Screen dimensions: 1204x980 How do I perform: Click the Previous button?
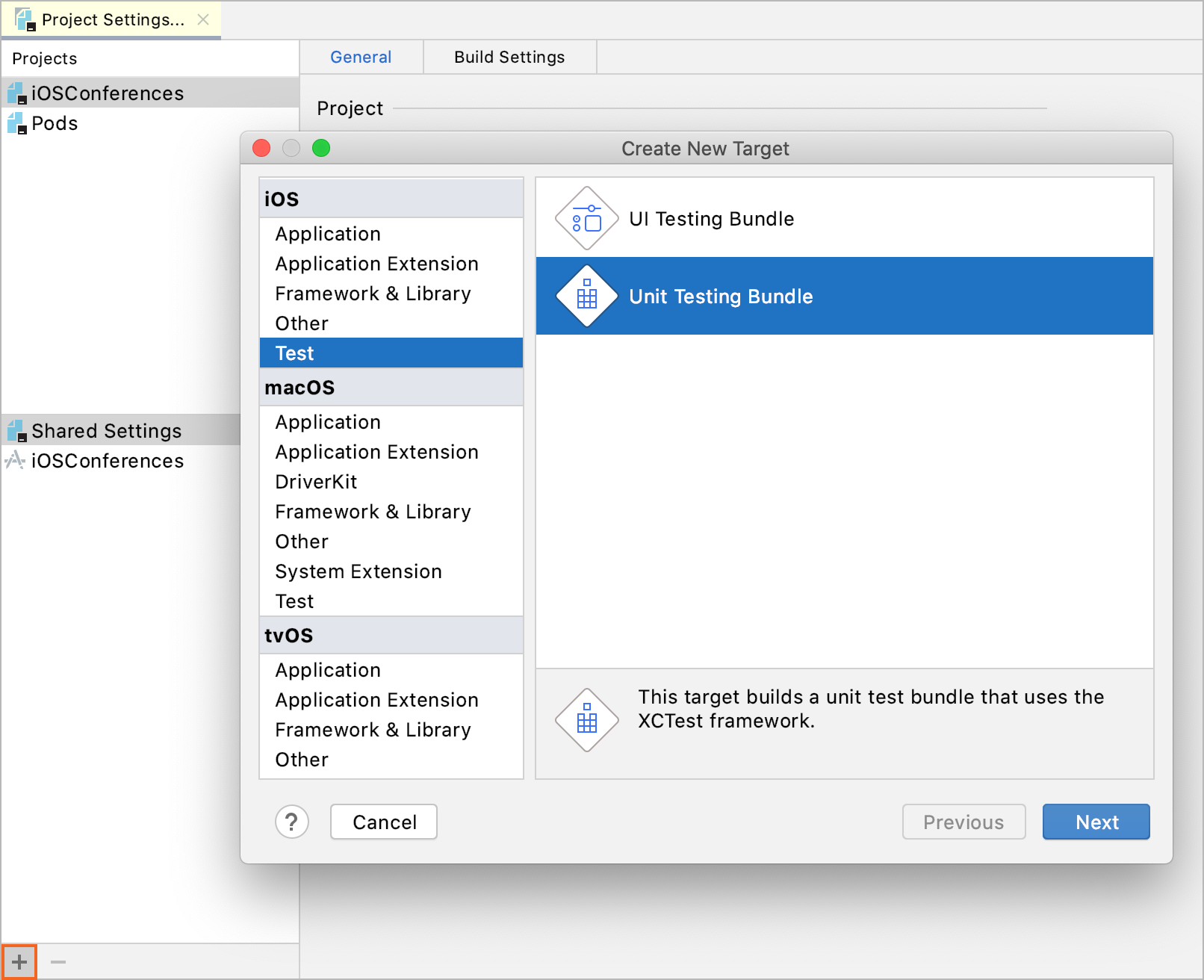pos(963,822)
